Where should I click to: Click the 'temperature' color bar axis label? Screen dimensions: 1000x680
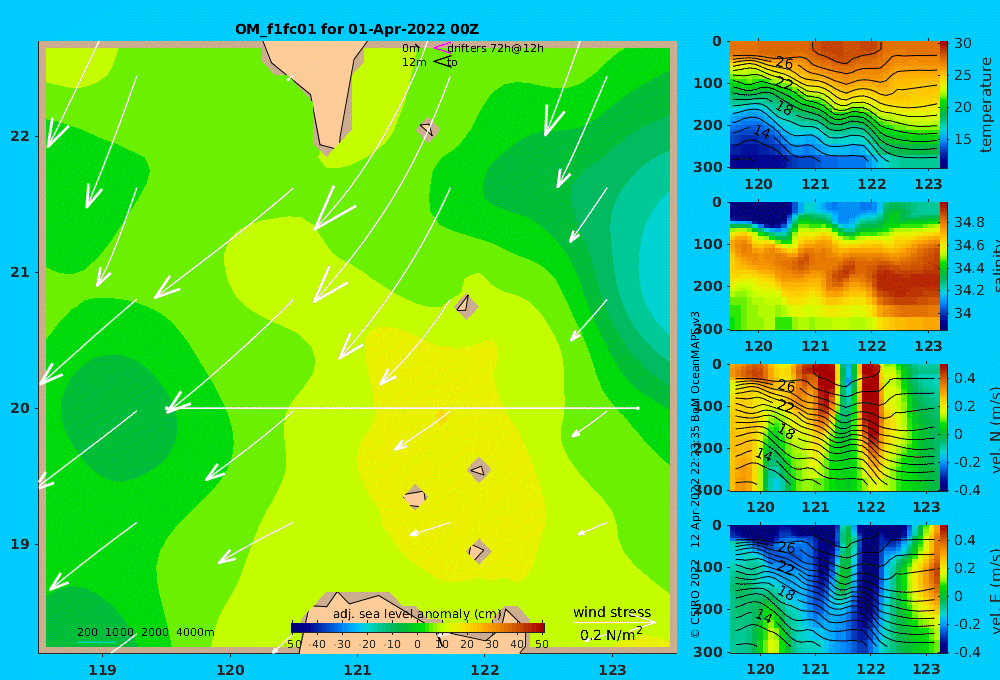(986, 105)
